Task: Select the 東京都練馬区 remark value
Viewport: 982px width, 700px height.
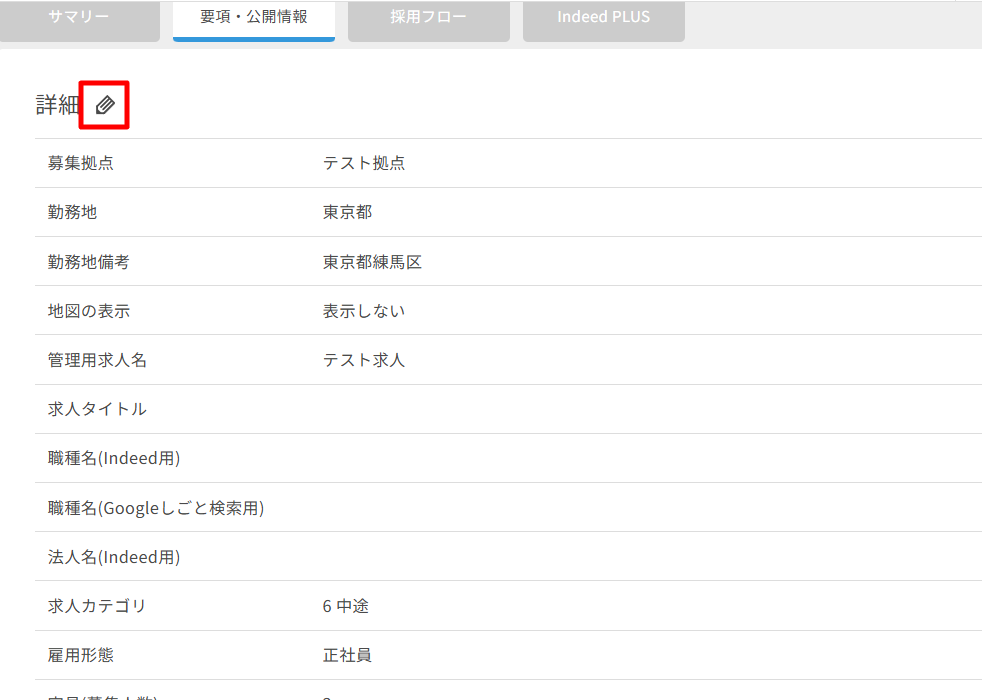Action: 372,262
